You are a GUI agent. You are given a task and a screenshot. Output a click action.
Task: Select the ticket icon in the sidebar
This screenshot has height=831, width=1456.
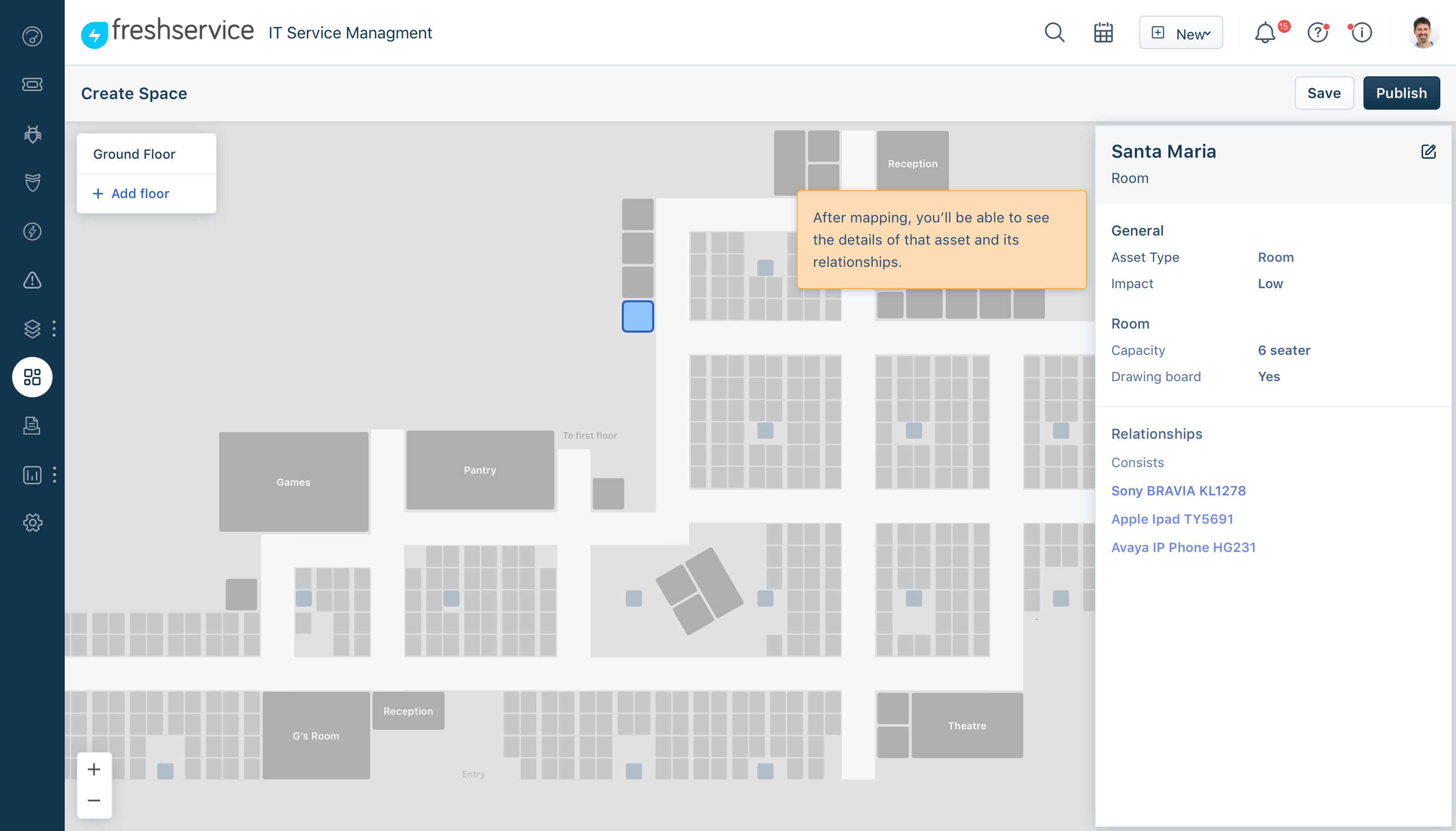pos(32,84)
